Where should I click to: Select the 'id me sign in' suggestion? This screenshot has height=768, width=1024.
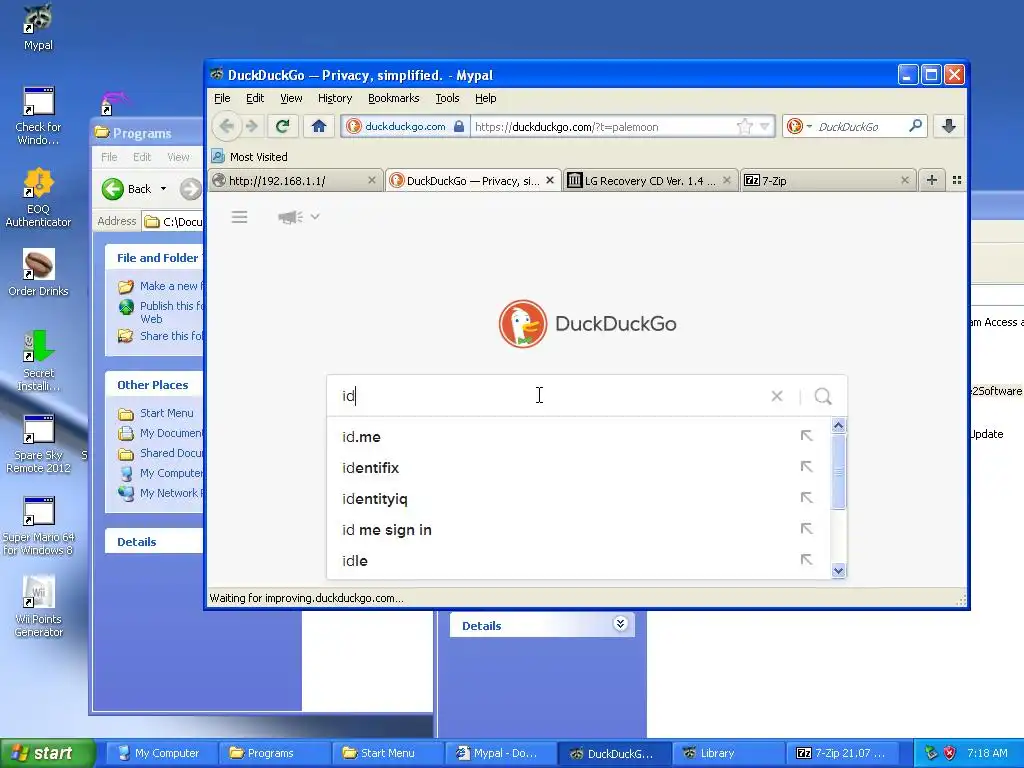tap(387, 530)
